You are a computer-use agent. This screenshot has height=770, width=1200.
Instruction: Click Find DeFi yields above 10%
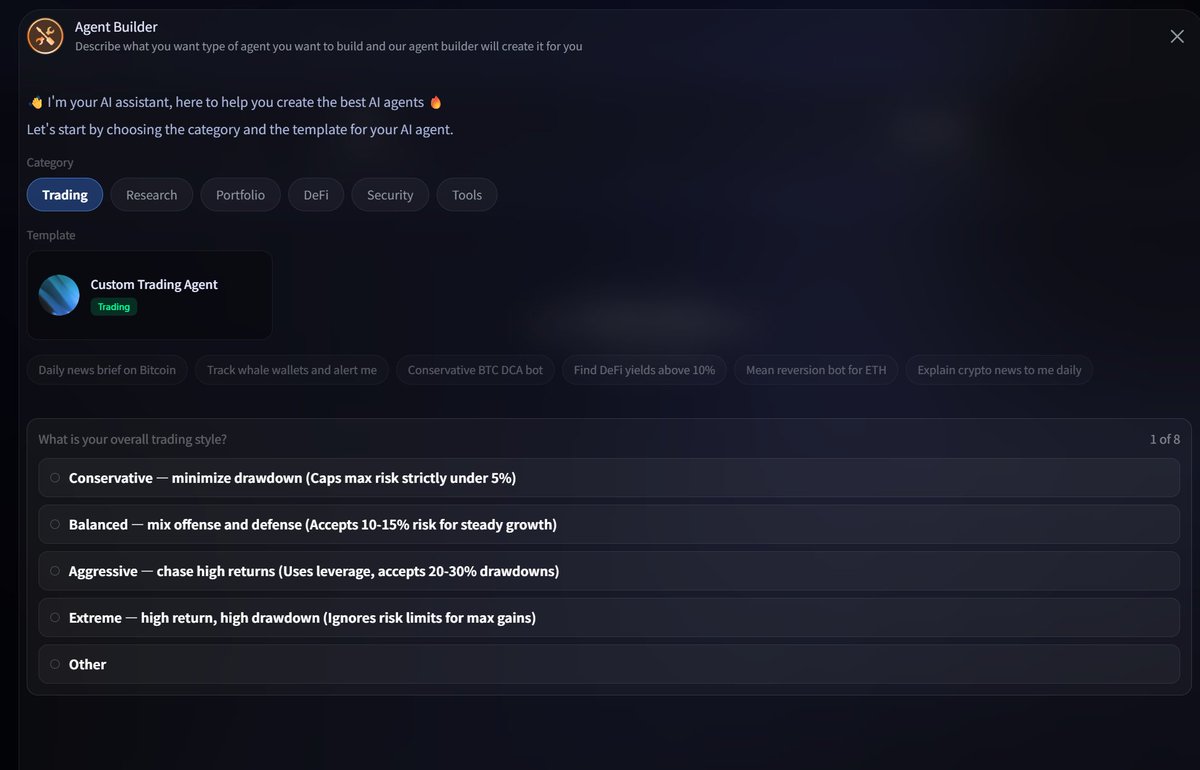tap(644, 370)
